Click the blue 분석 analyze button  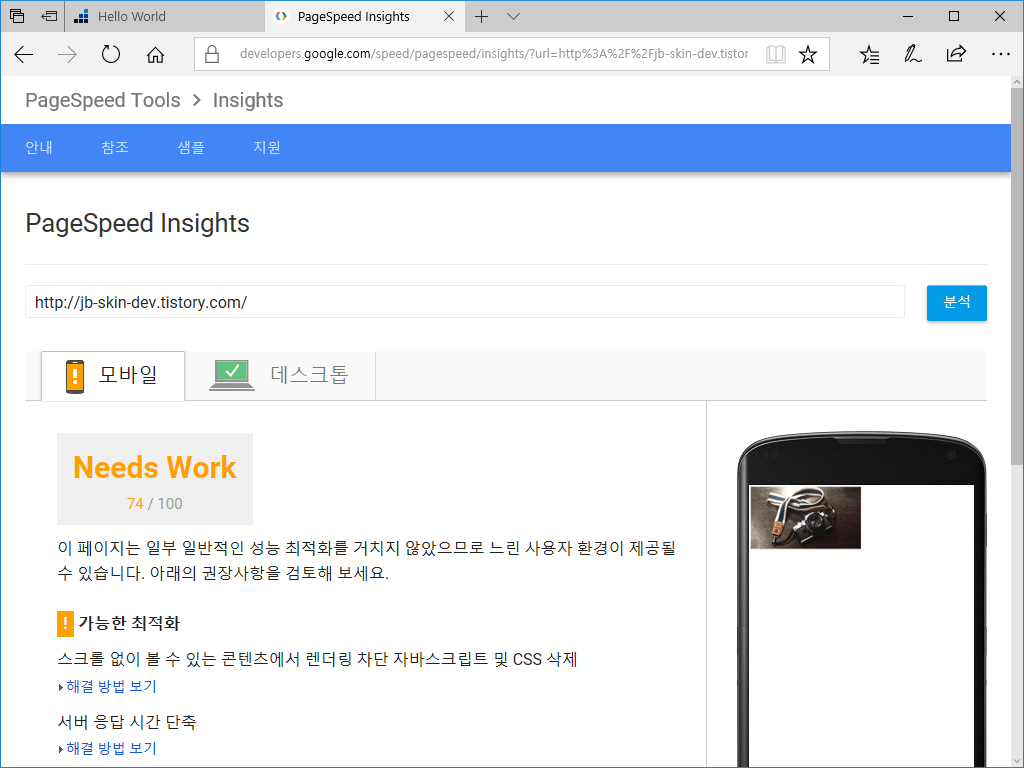click(x=957, y=302)
